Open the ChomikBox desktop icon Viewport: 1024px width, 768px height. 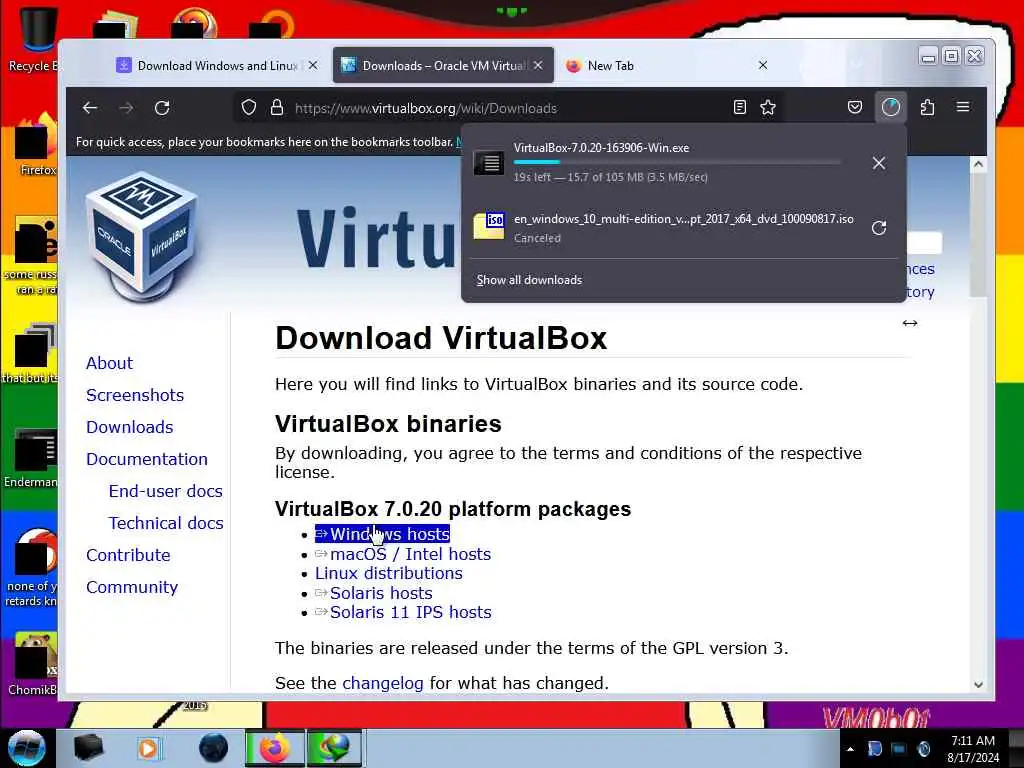pyautogui.click(x=33, y=663)
